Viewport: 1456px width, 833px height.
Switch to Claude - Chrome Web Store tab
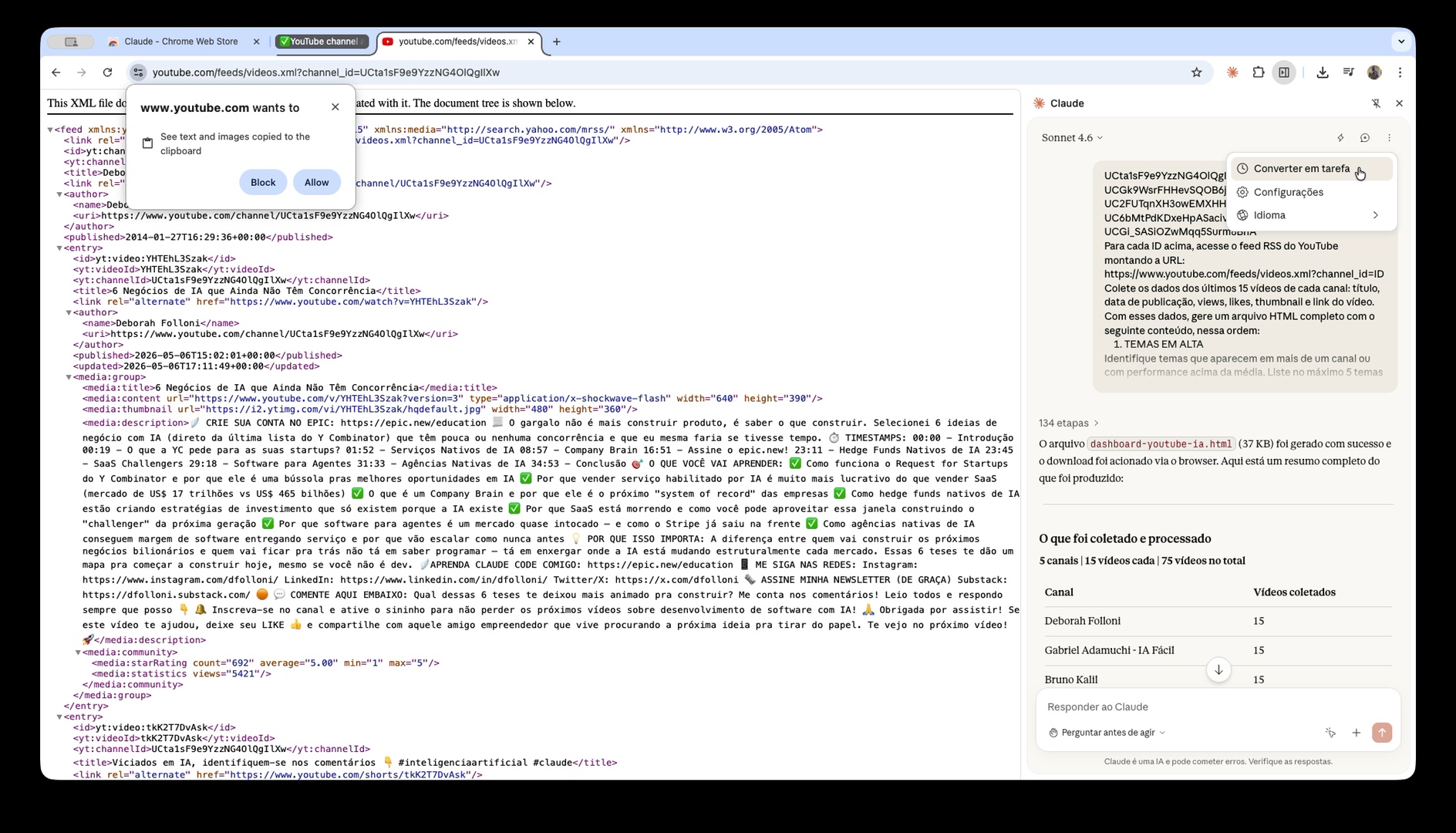181,42
